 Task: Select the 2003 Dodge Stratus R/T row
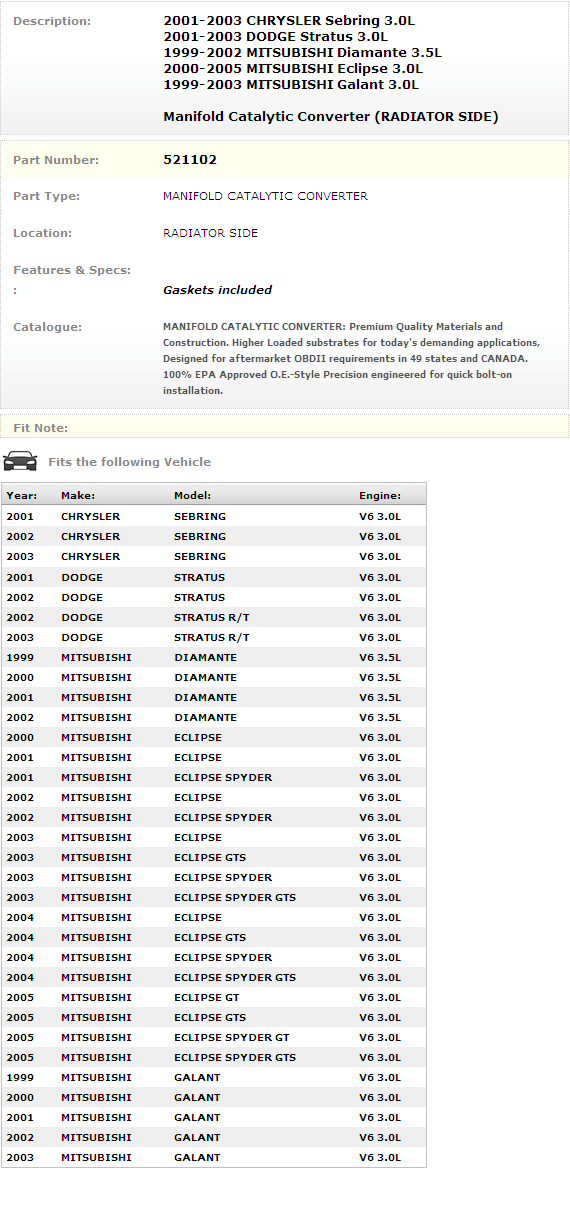point(214,637)
